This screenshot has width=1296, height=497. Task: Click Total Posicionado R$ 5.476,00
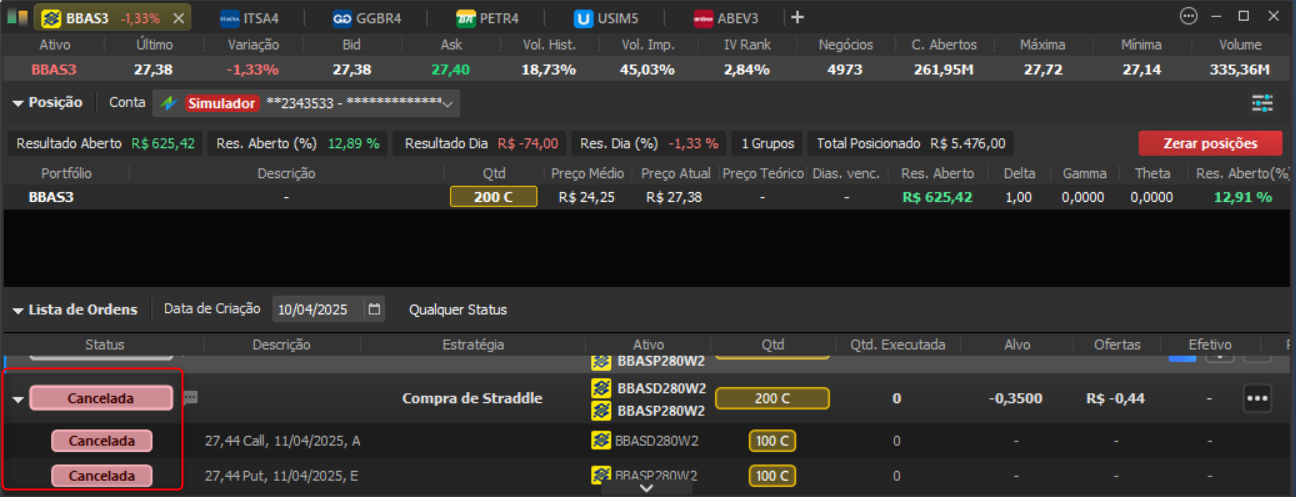pos(911,143)
